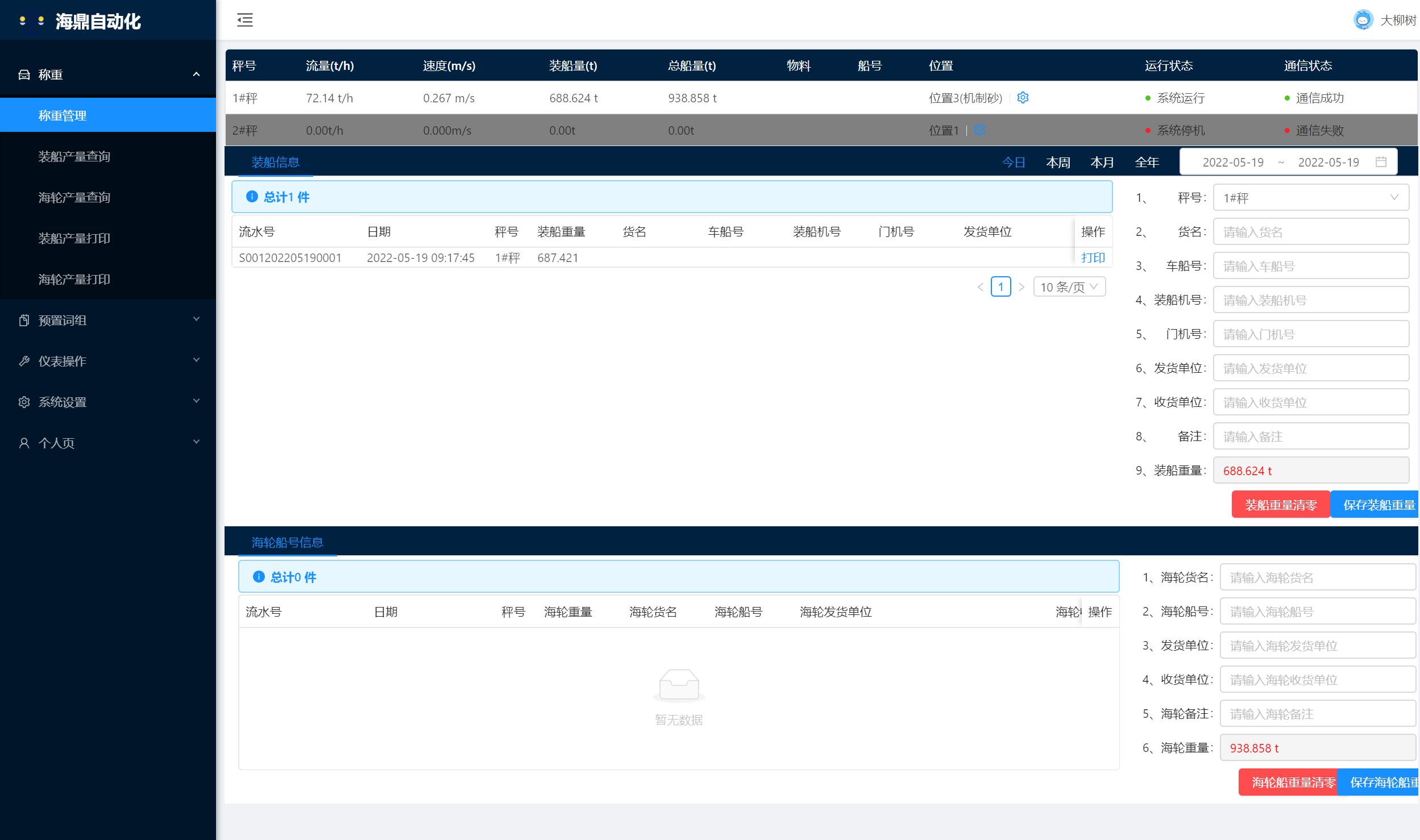The image size is (1420, 840).
Task: Click the 货名 input field
Action: 1310,232
